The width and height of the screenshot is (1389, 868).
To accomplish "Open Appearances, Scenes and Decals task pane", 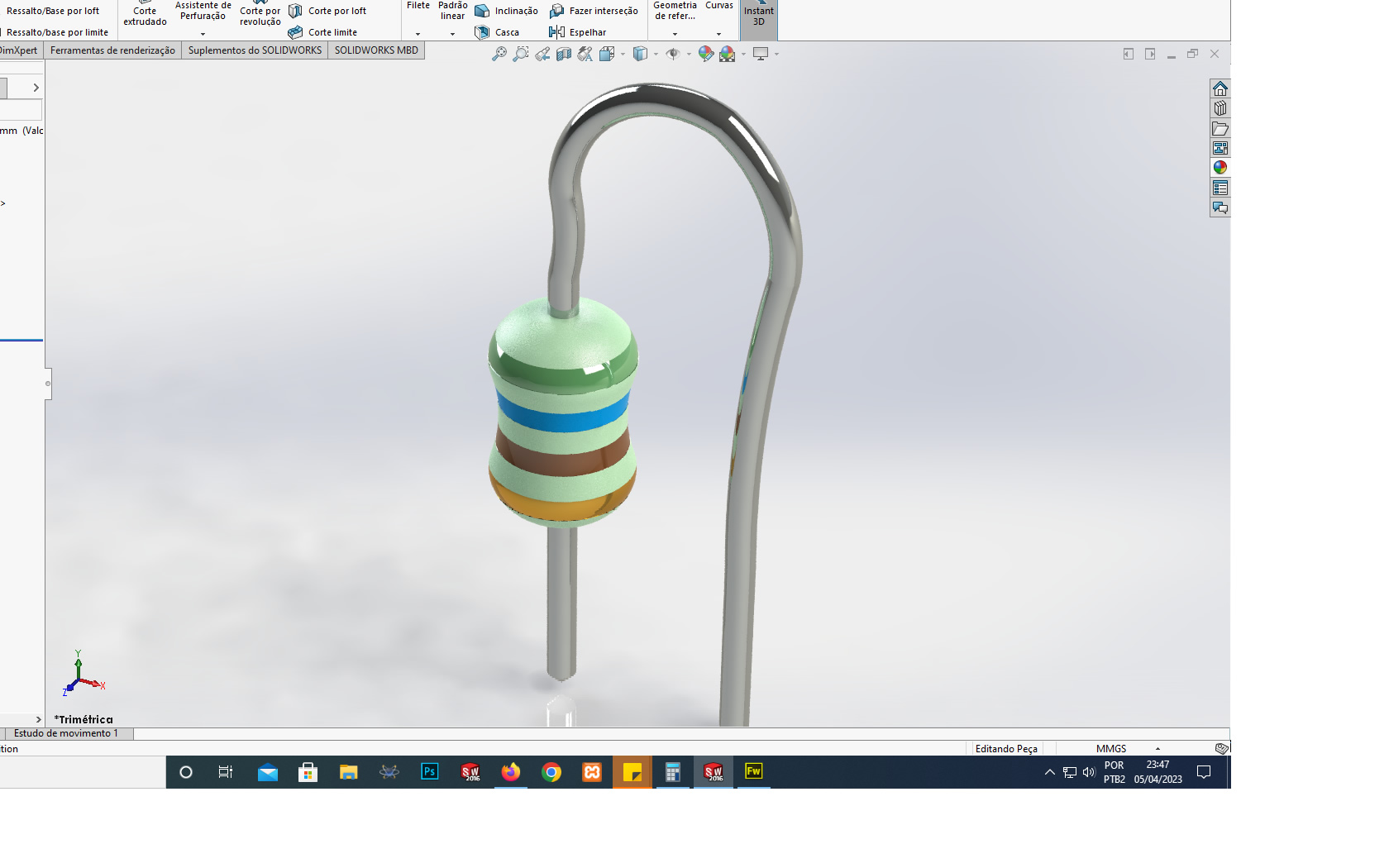I will point(1220,168).
